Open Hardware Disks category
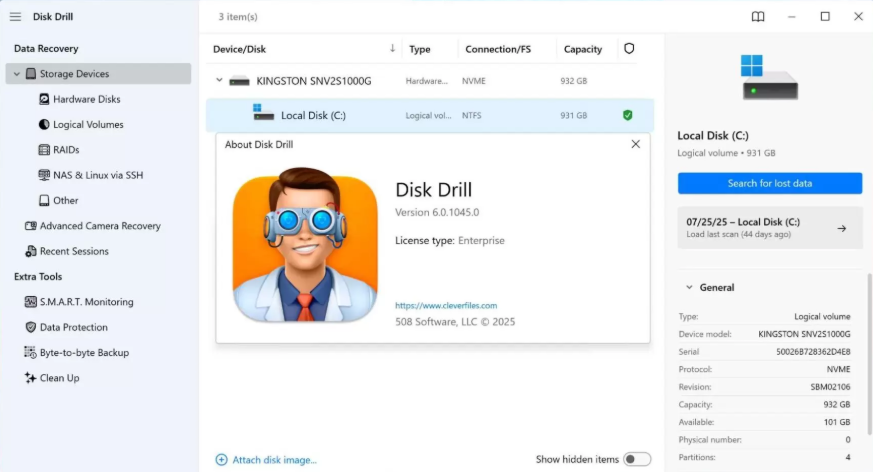 (86, 99)
